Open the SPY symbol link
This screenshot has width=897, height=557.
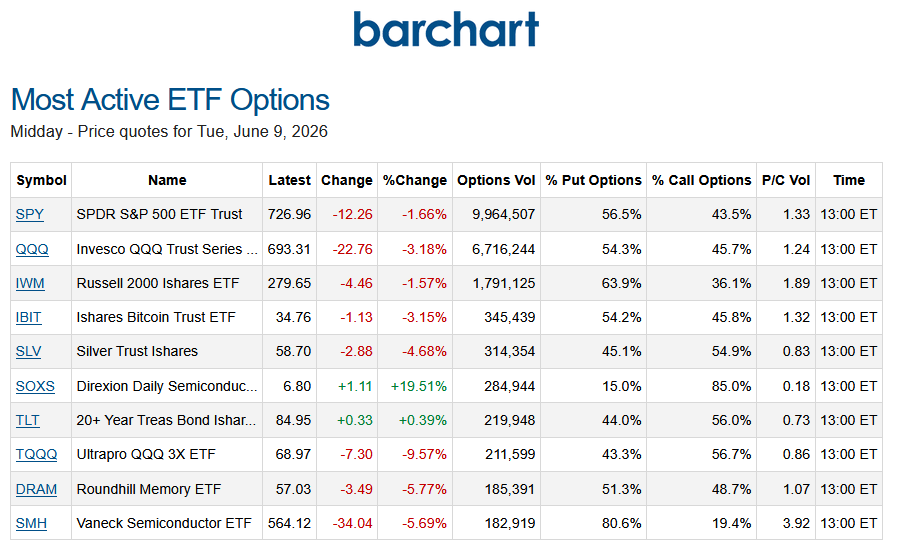tap(30, 214)
